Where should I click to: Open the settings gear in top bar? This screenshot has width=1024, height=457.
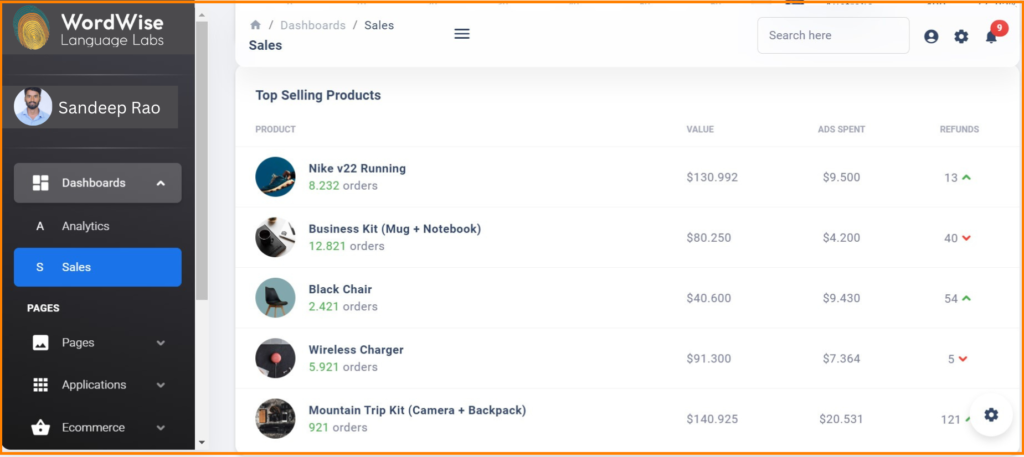961,36
